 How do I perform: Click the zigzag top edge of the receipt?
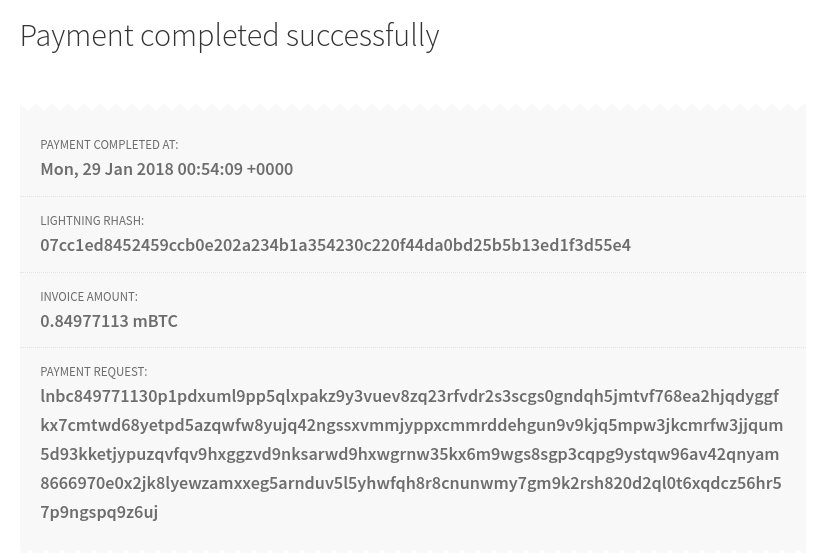(413, 108)
